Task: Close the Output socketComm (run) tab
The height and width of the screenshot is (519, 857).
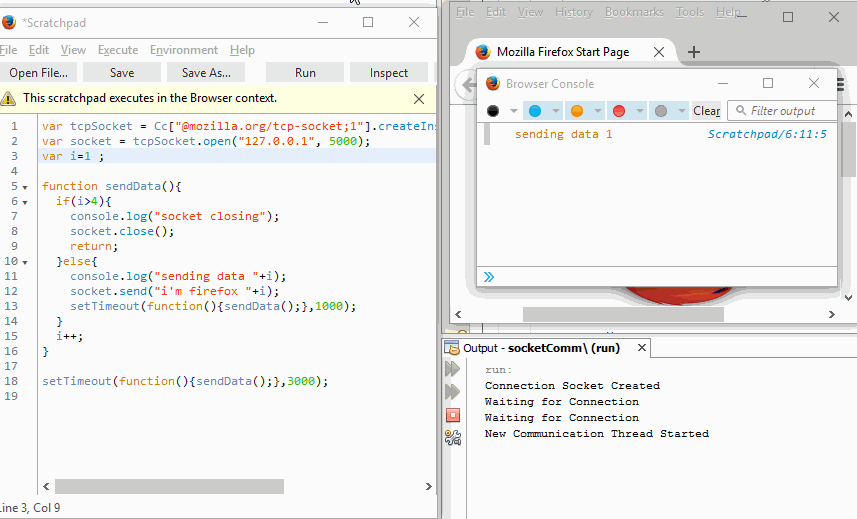Action: [640, 349]
